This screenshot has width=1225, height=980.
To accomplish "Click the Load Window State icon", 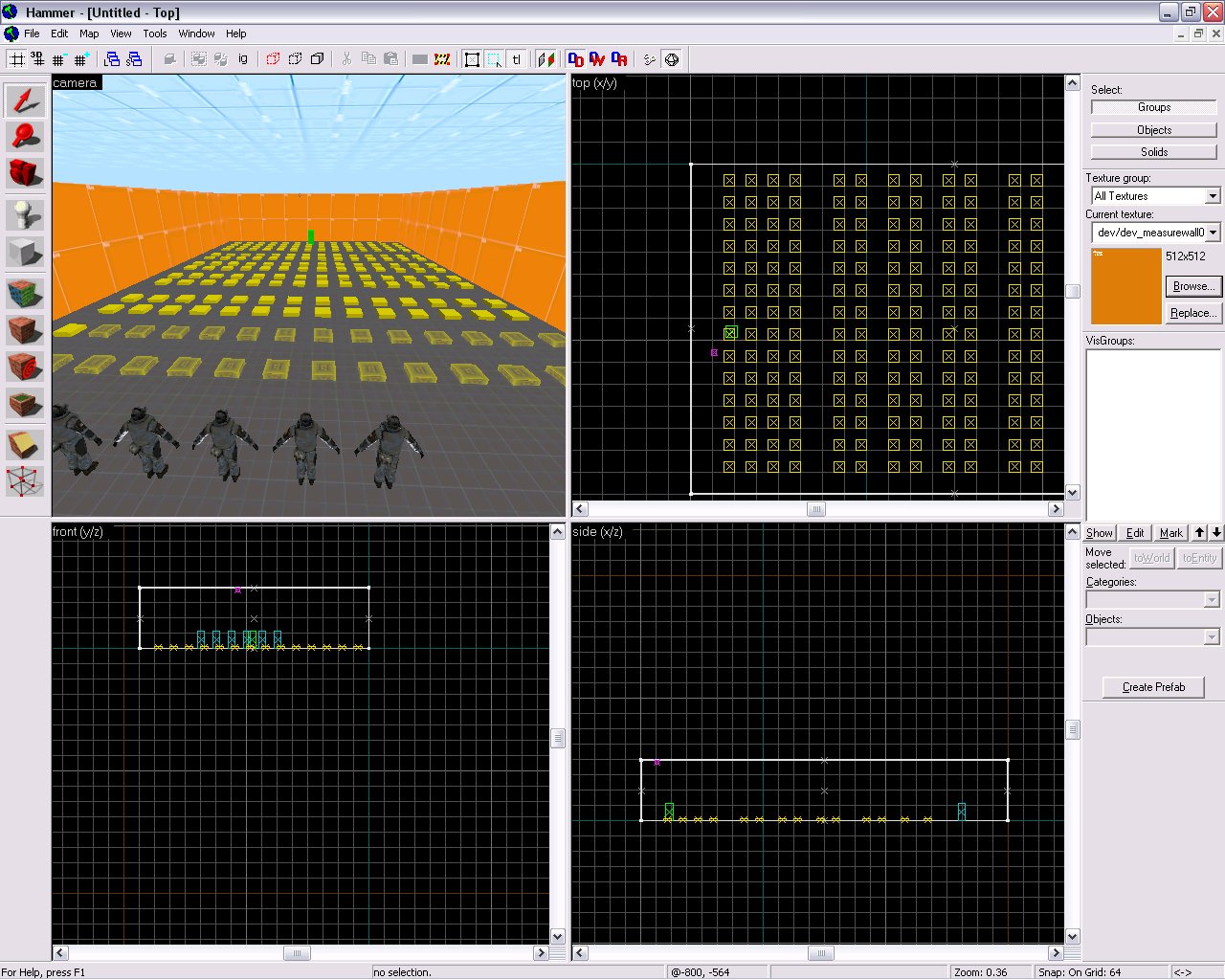I will tap(112, 59).
